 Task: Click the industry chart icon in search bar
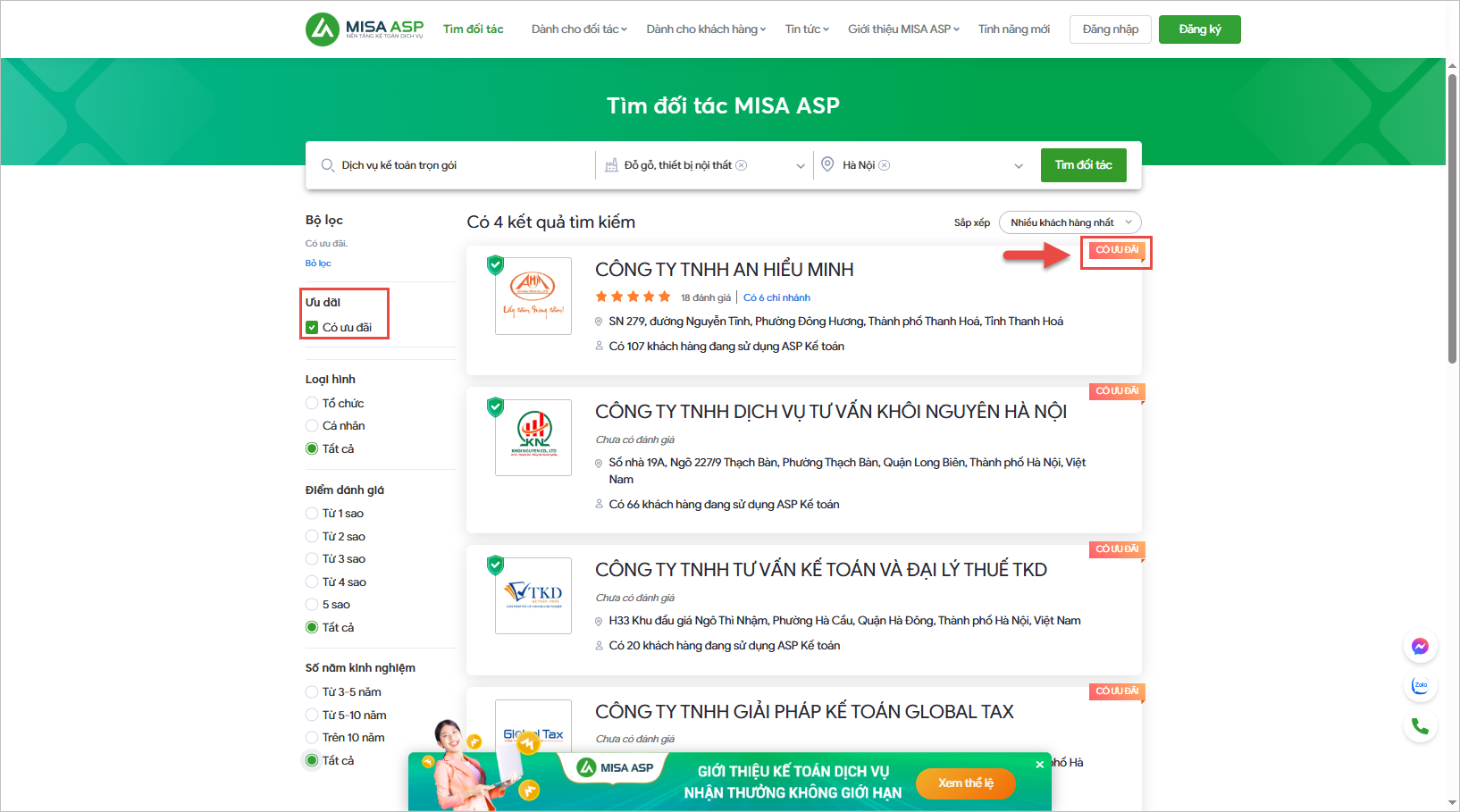(611, 165)
